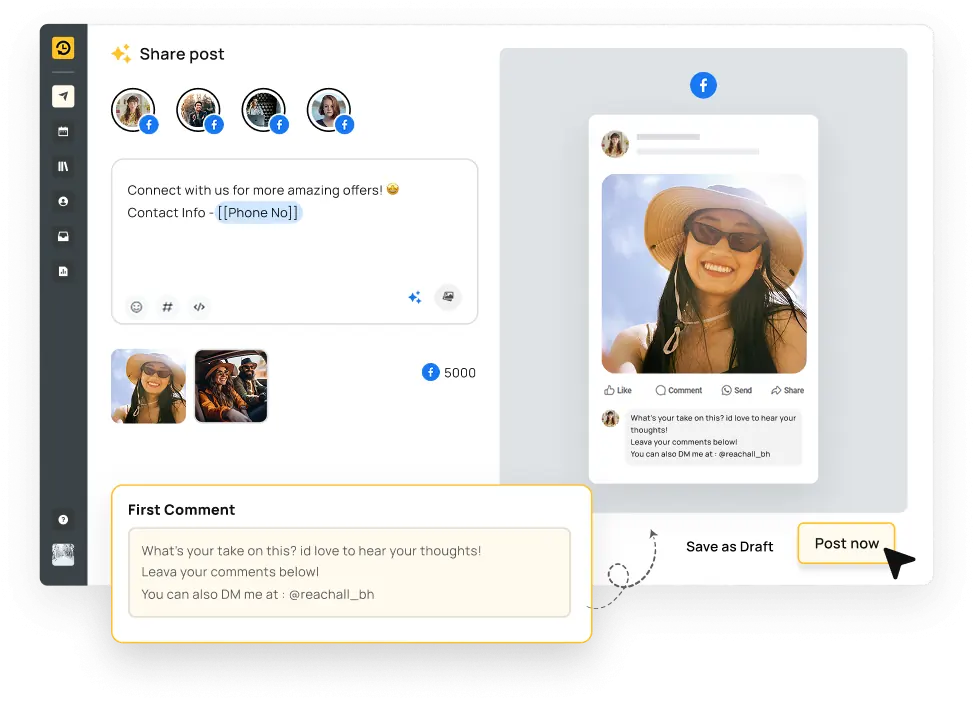Open the calendar view in sidebar
The image size is (974, 703).
[63, 131]
